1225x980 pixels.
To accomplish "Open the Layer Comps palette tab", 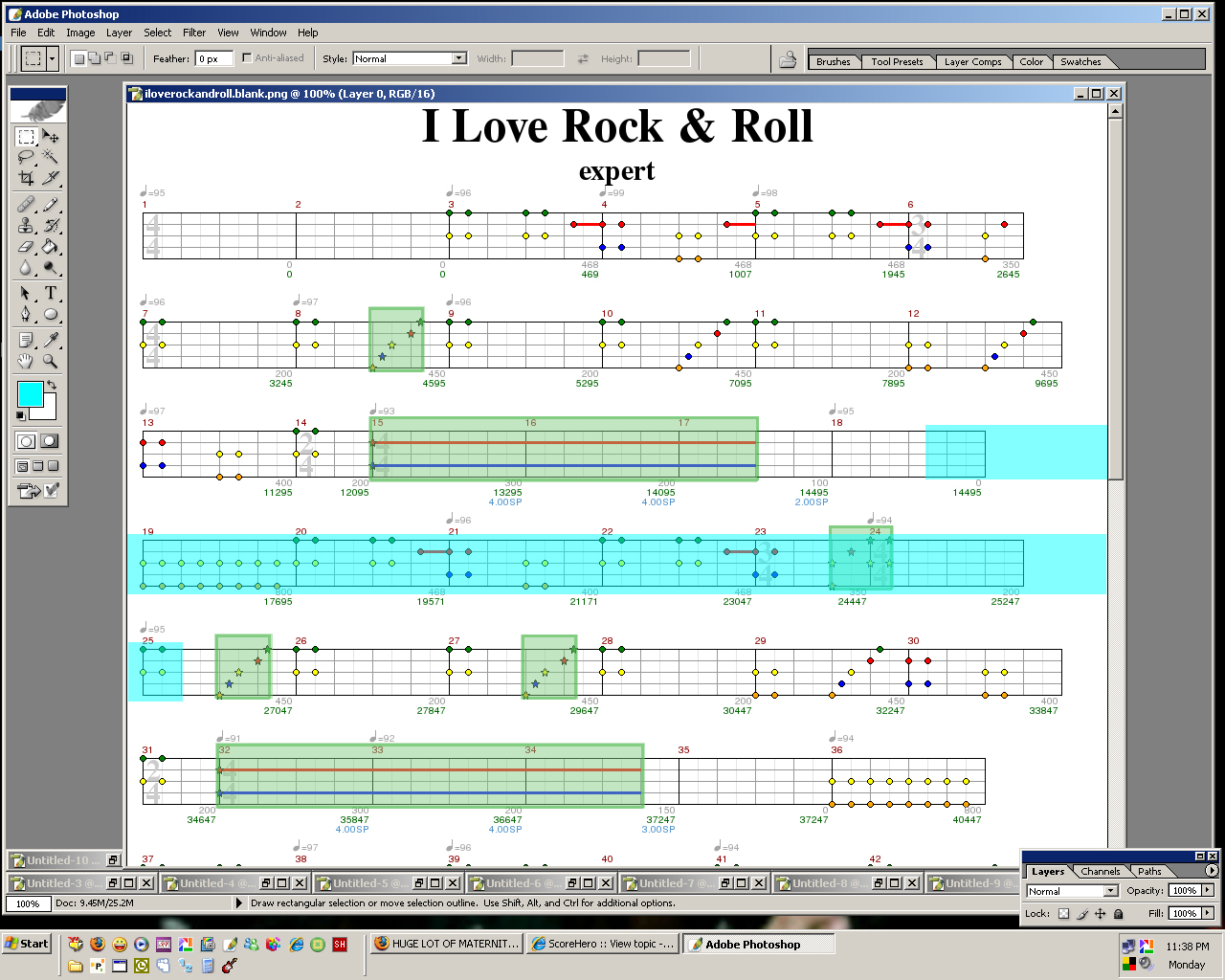I will tap(972, 61).
